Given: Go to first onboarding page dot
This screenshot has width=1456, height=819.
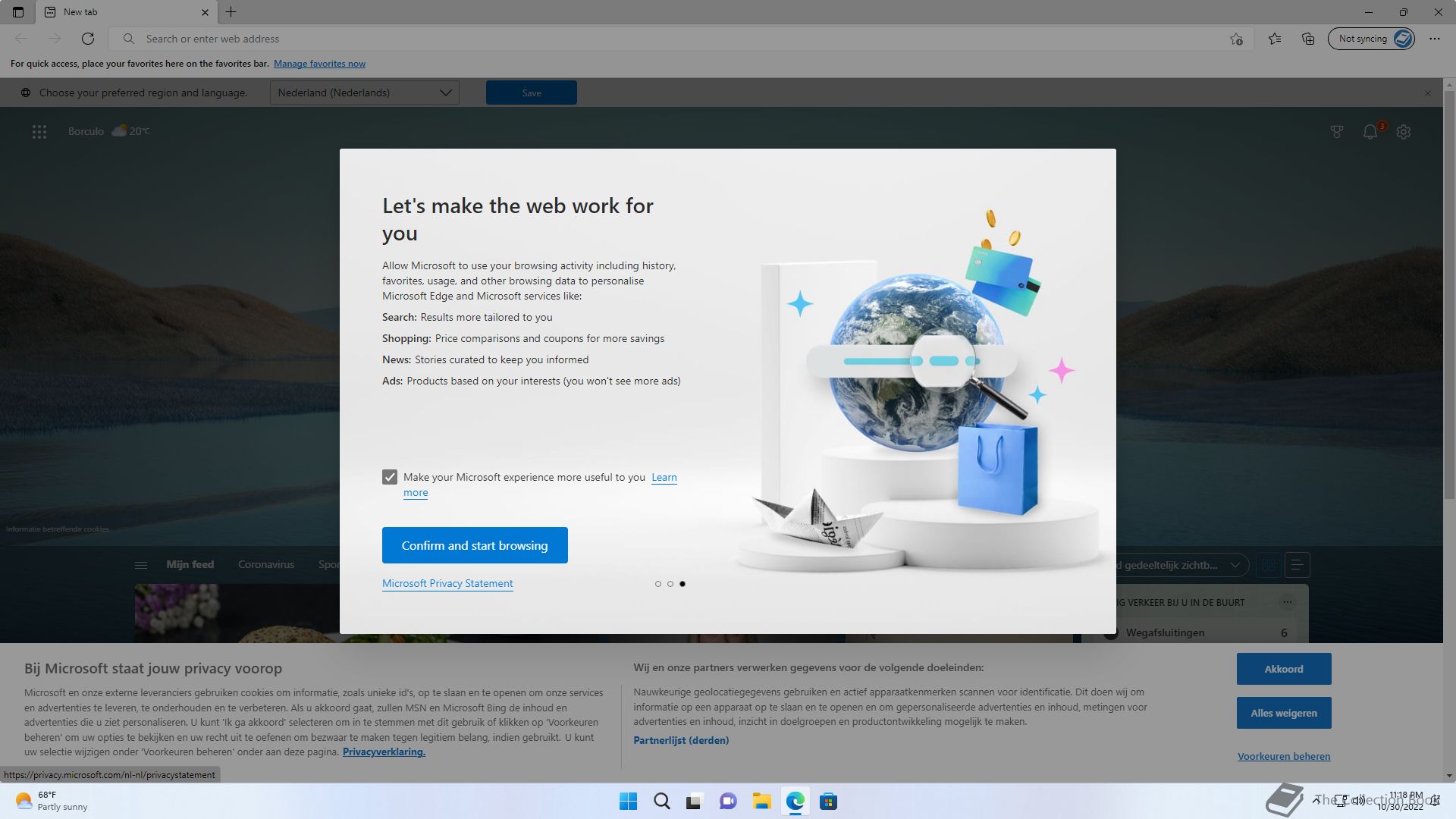Looking at the screenshot, I should (657, 584).
